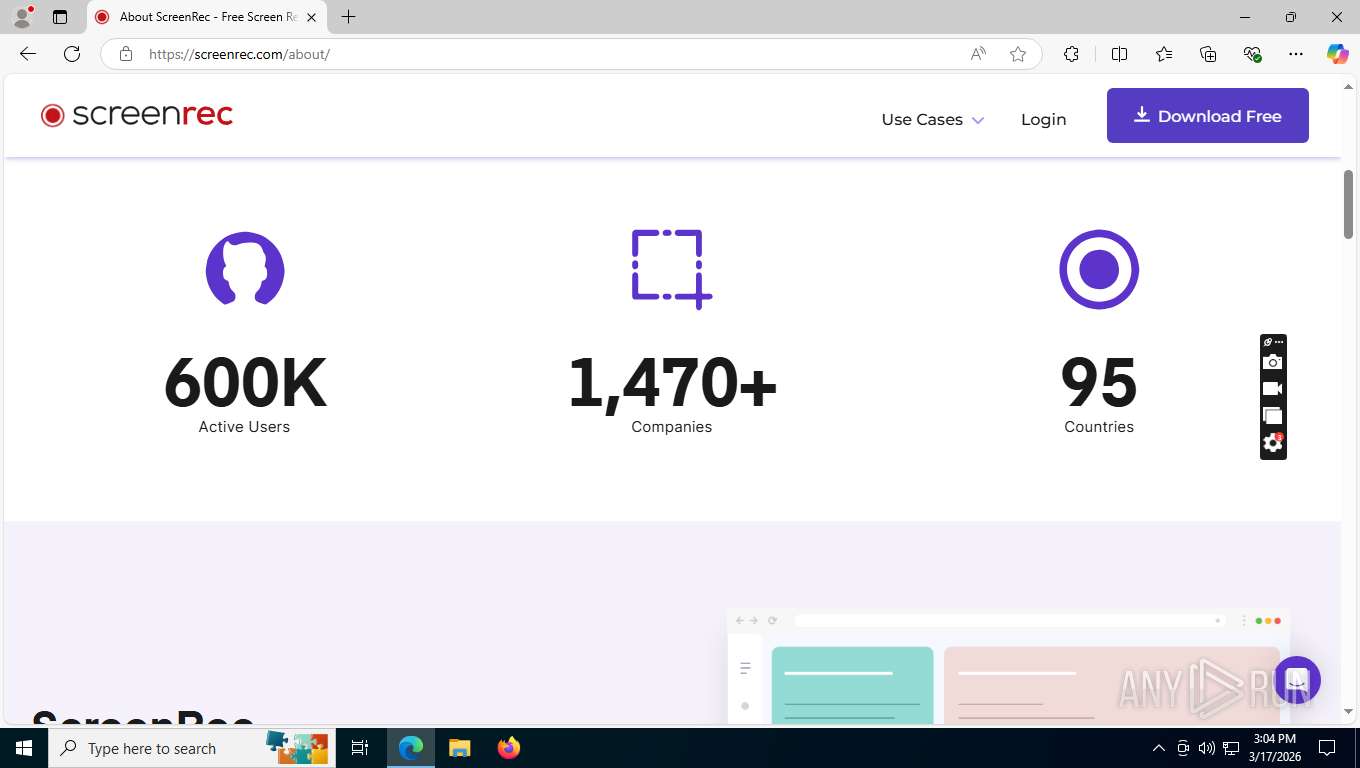Open the notification center
Viewport: 1360px width, 768px height.
1327,748
